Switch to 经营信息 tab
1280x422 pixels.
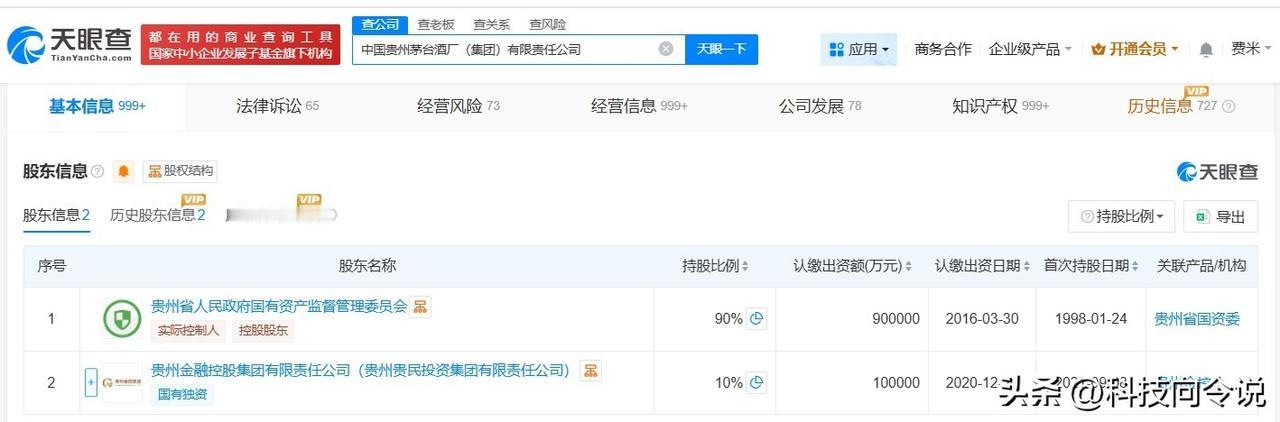click(x=639, y=106)
